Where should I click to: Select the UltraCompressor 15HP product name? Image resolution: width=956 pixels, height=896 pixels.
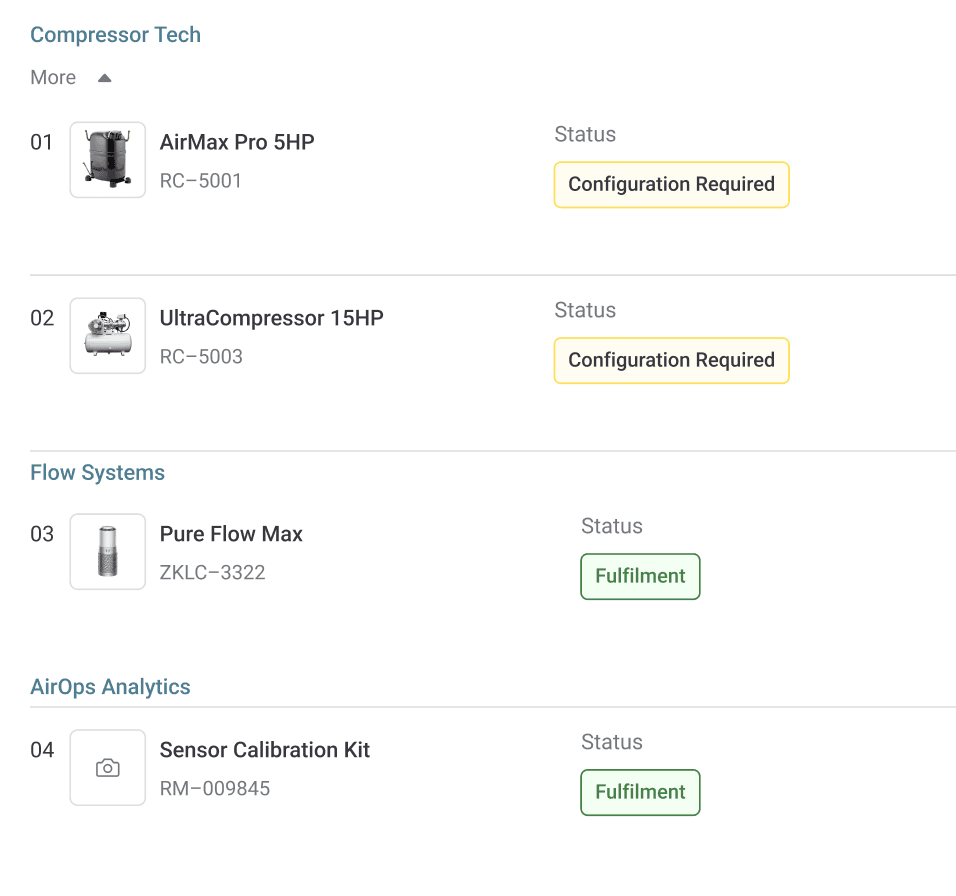click(271, 318)
